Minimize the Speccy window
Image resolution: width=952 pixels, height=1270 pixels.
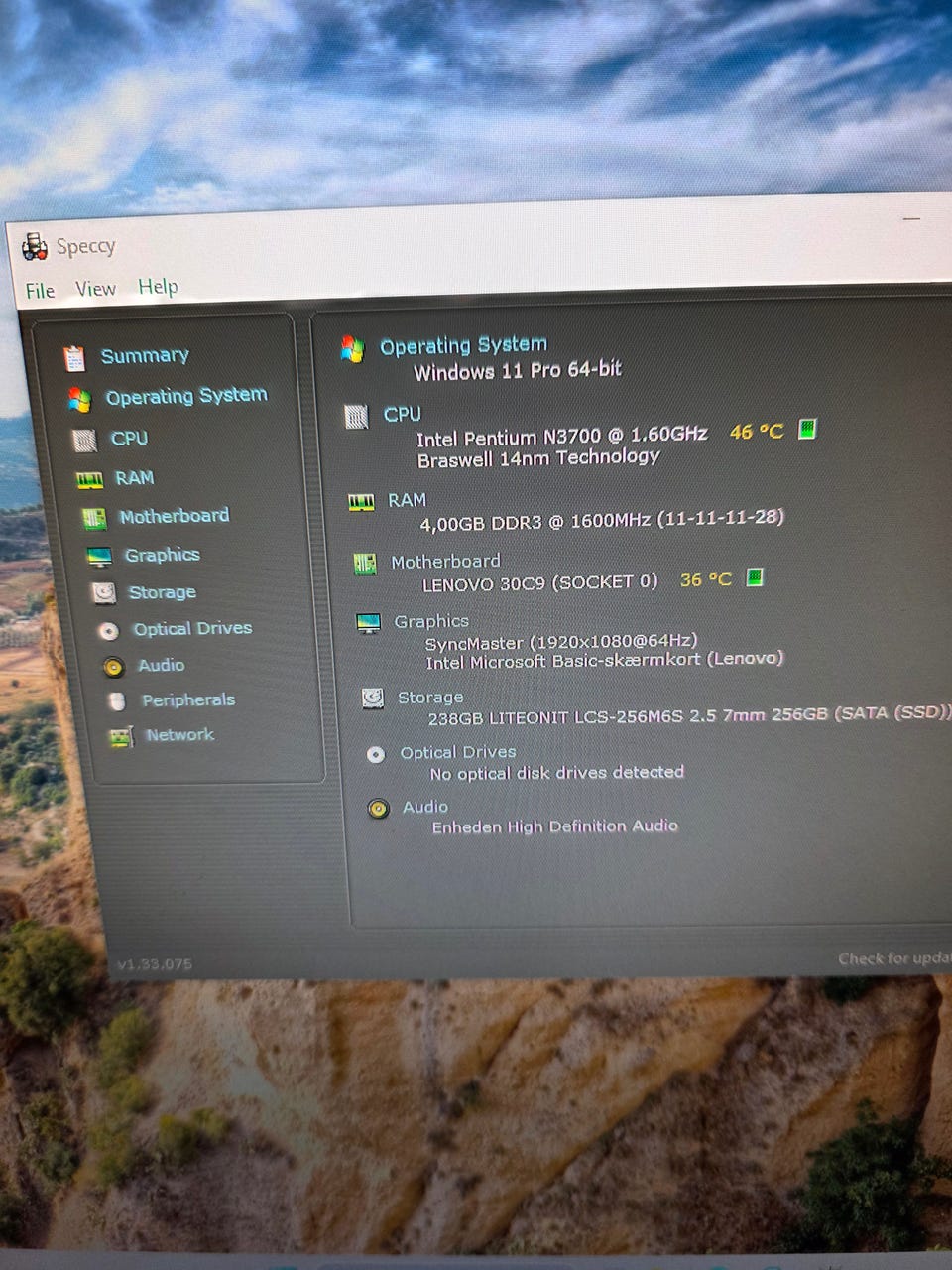point(911,219)
